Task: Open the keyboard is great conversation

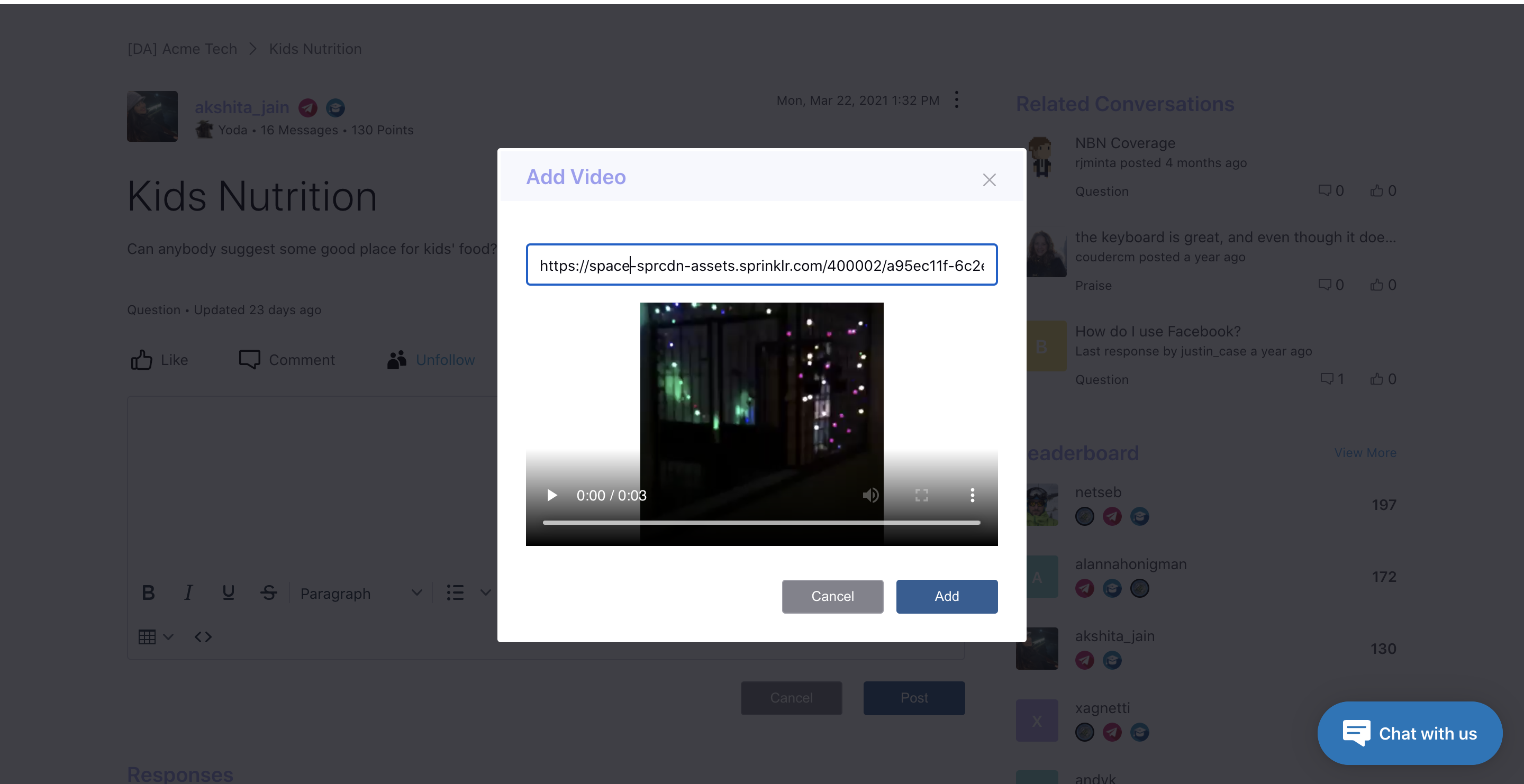Action: point(1235,237)
